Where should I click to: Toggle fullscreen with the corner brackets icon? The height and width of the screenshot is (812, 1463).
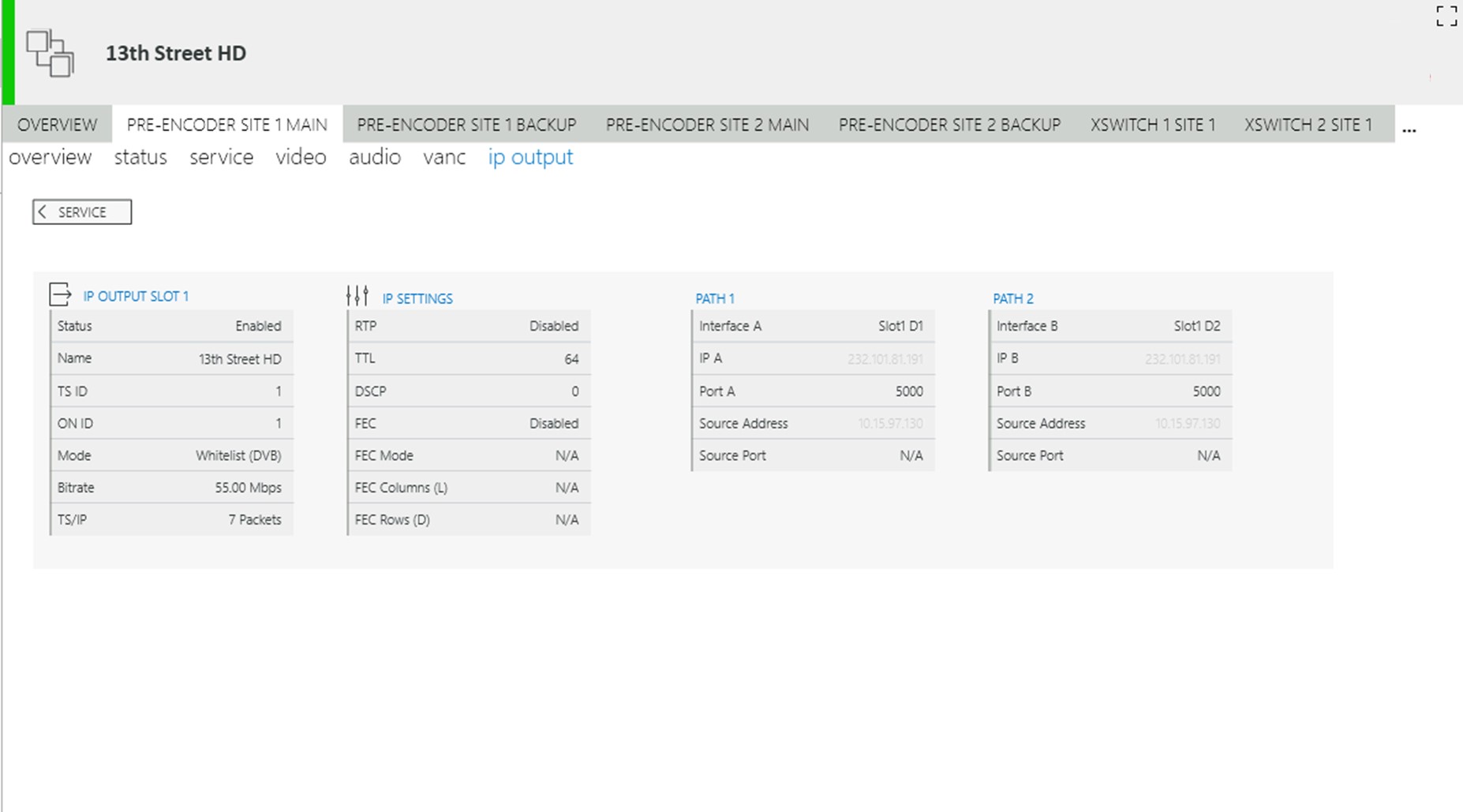[1446, 16]
